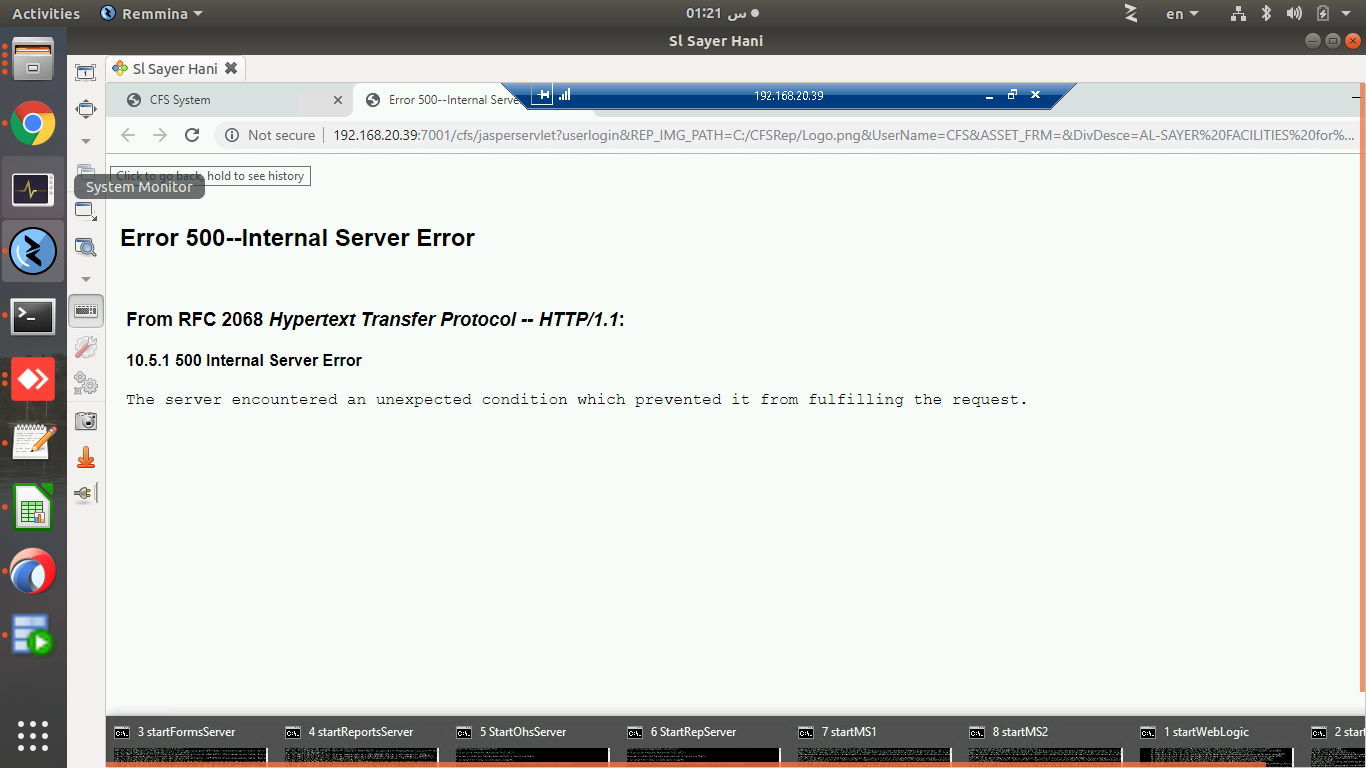Screen dimensions: 1366x768
Task: Click the orange minimize-window arrow icon
Action: coord(86,458)
